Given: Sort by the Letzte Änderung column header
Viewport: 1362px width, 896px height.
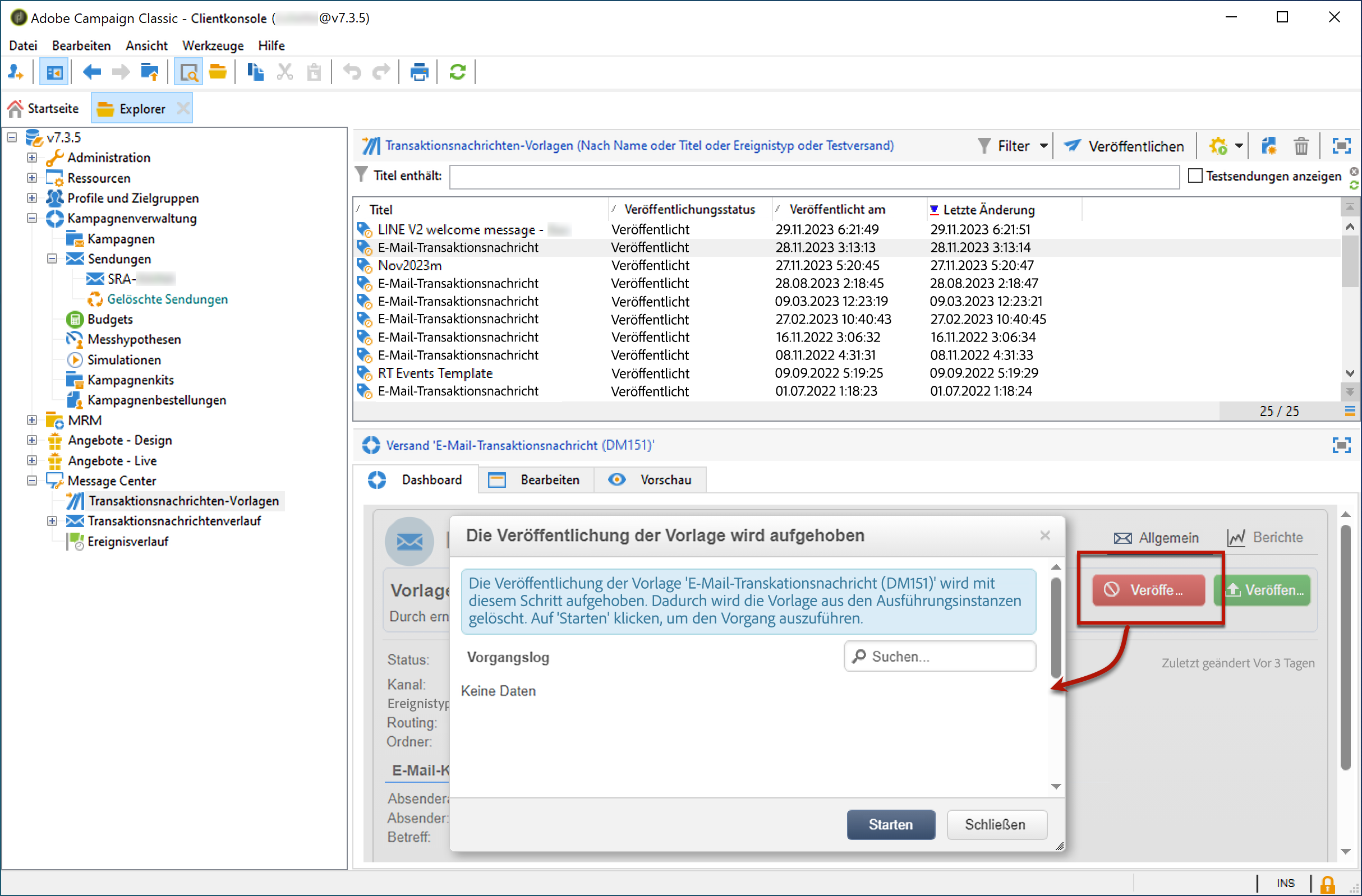Looking at the screenshot, I should (988, 209).
